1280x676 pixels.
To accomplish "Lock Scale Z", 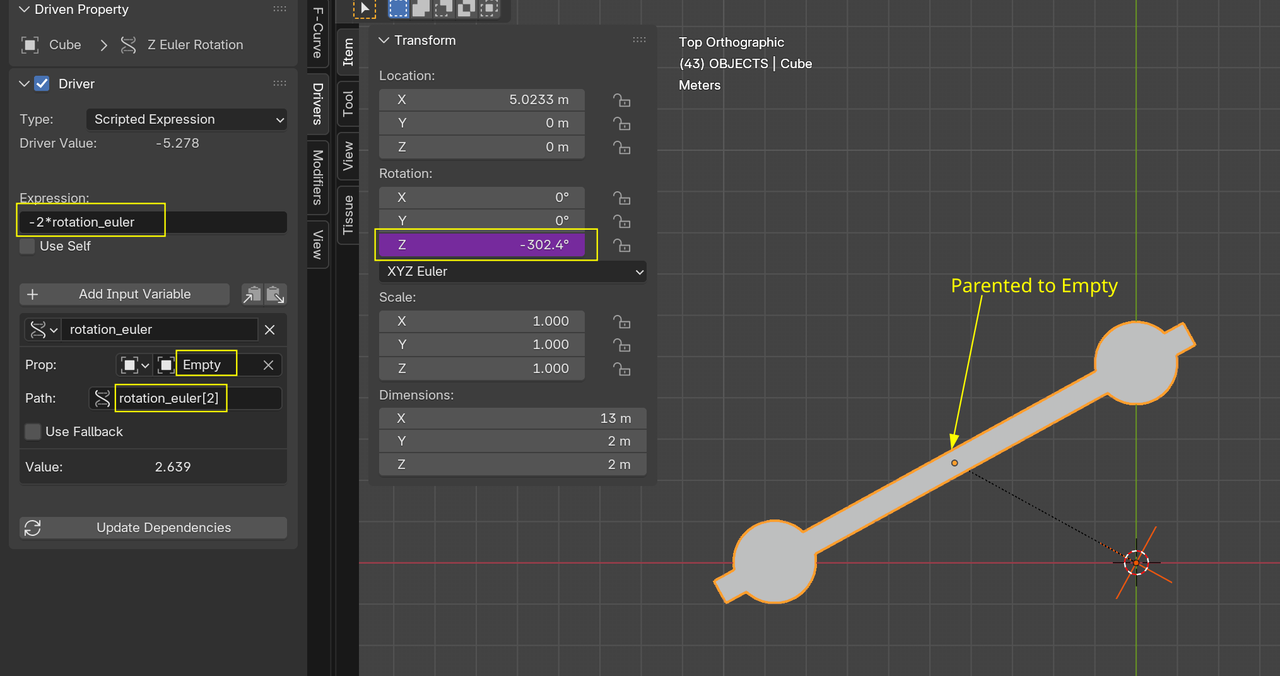I will 622,369.
